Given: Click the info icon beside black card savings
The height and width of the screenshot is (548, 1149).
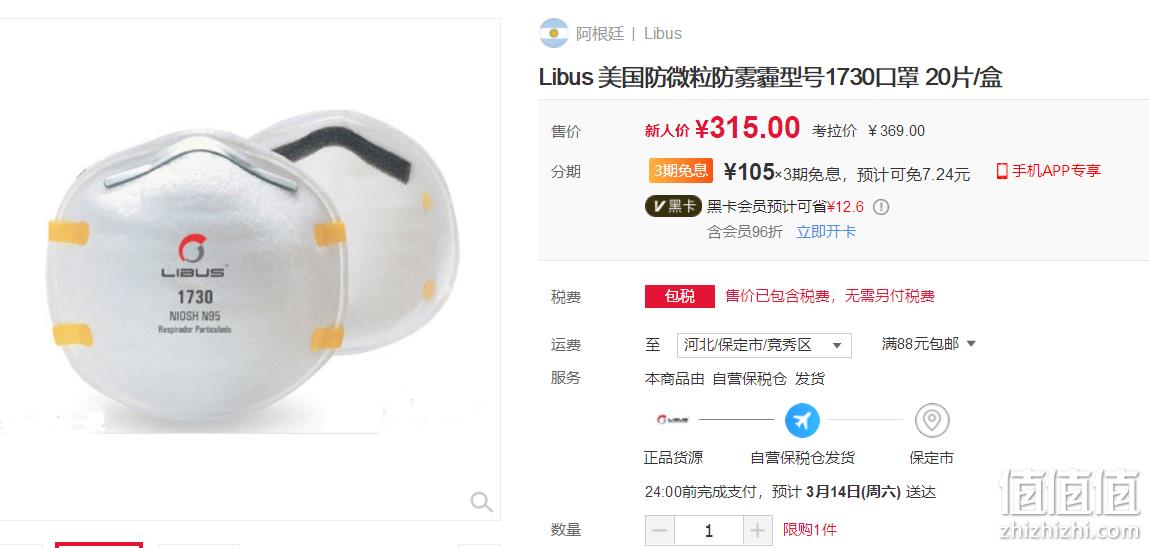Looking at the screenshot, I should point(881,207).
